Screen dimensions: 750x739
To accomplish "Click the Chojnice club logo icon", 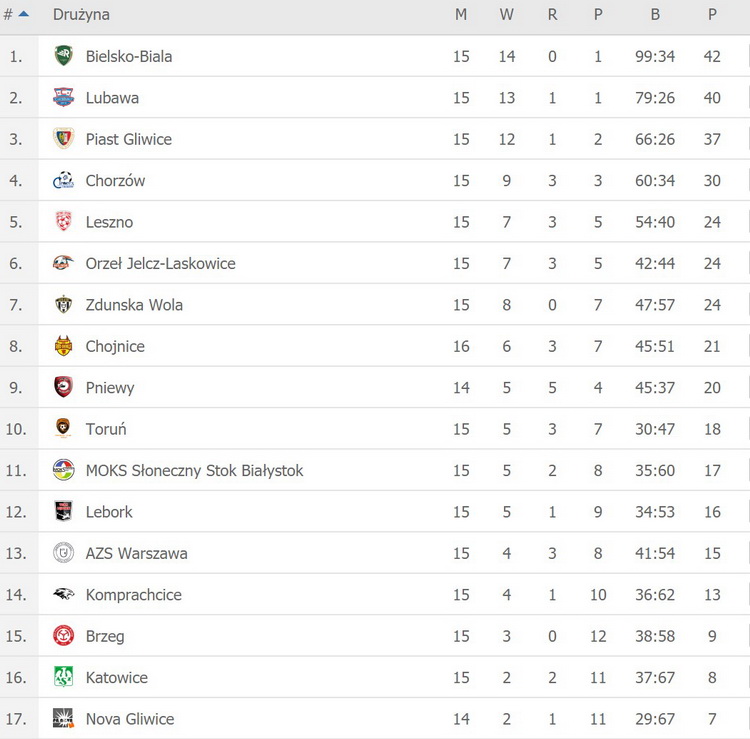I will coord(63,346).
